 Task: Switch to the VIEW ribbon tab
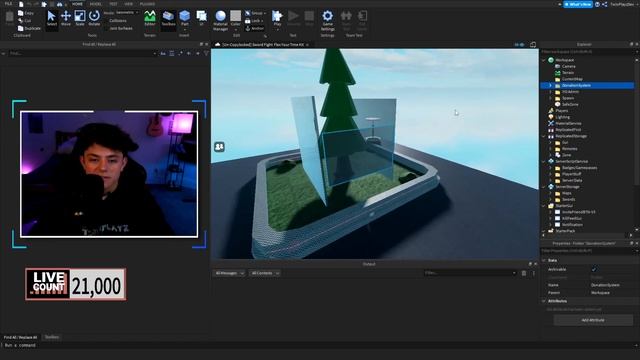pyautogui.click(x=129, y=4)
